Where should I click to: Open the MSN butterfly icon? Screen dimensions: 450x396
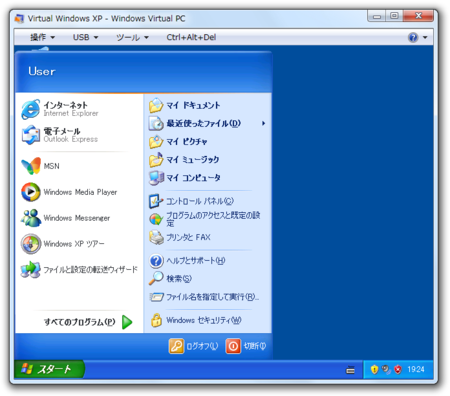click(31, 166)
